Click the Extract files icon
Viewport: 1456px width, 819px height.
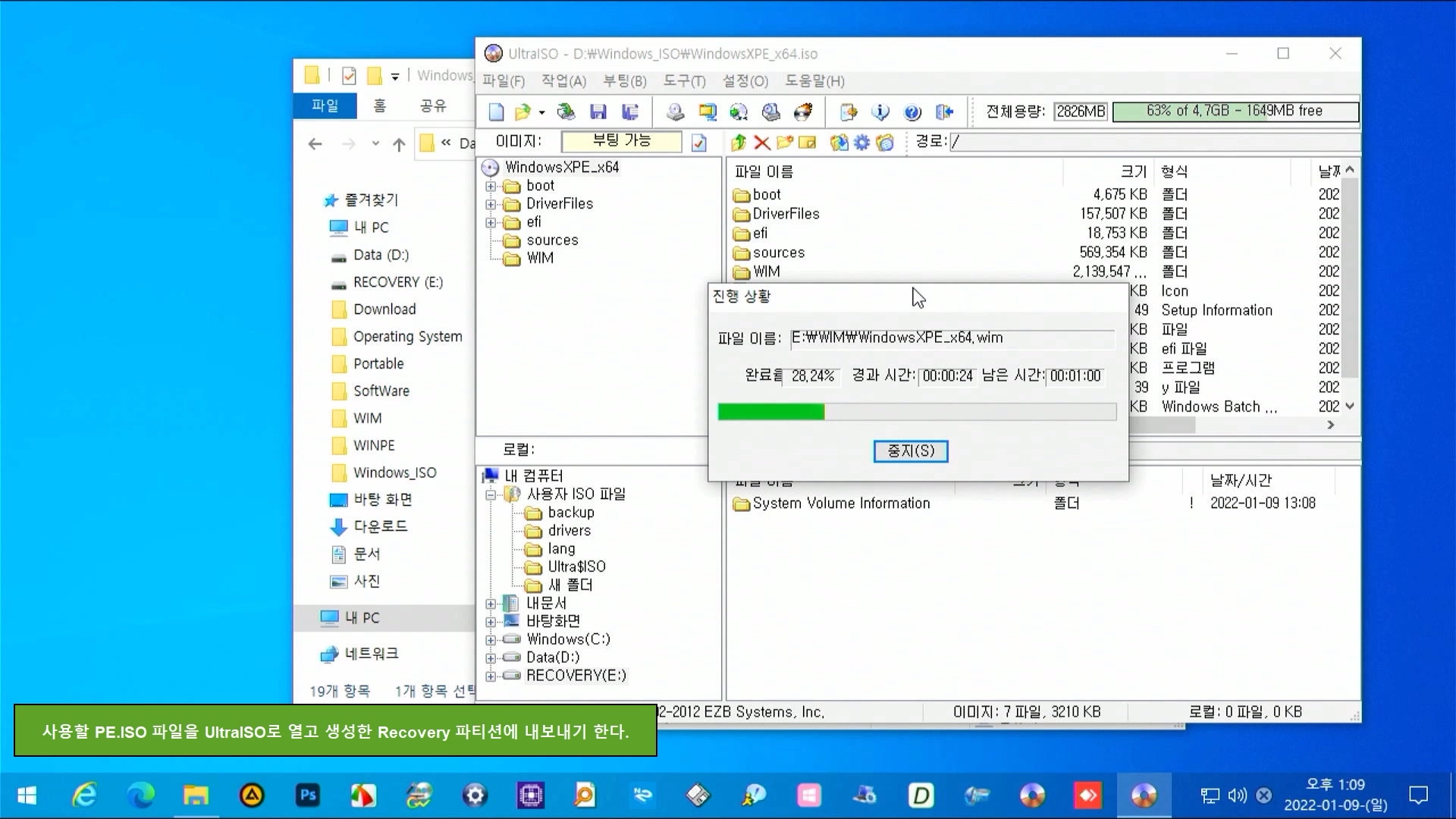coord(839,143)
